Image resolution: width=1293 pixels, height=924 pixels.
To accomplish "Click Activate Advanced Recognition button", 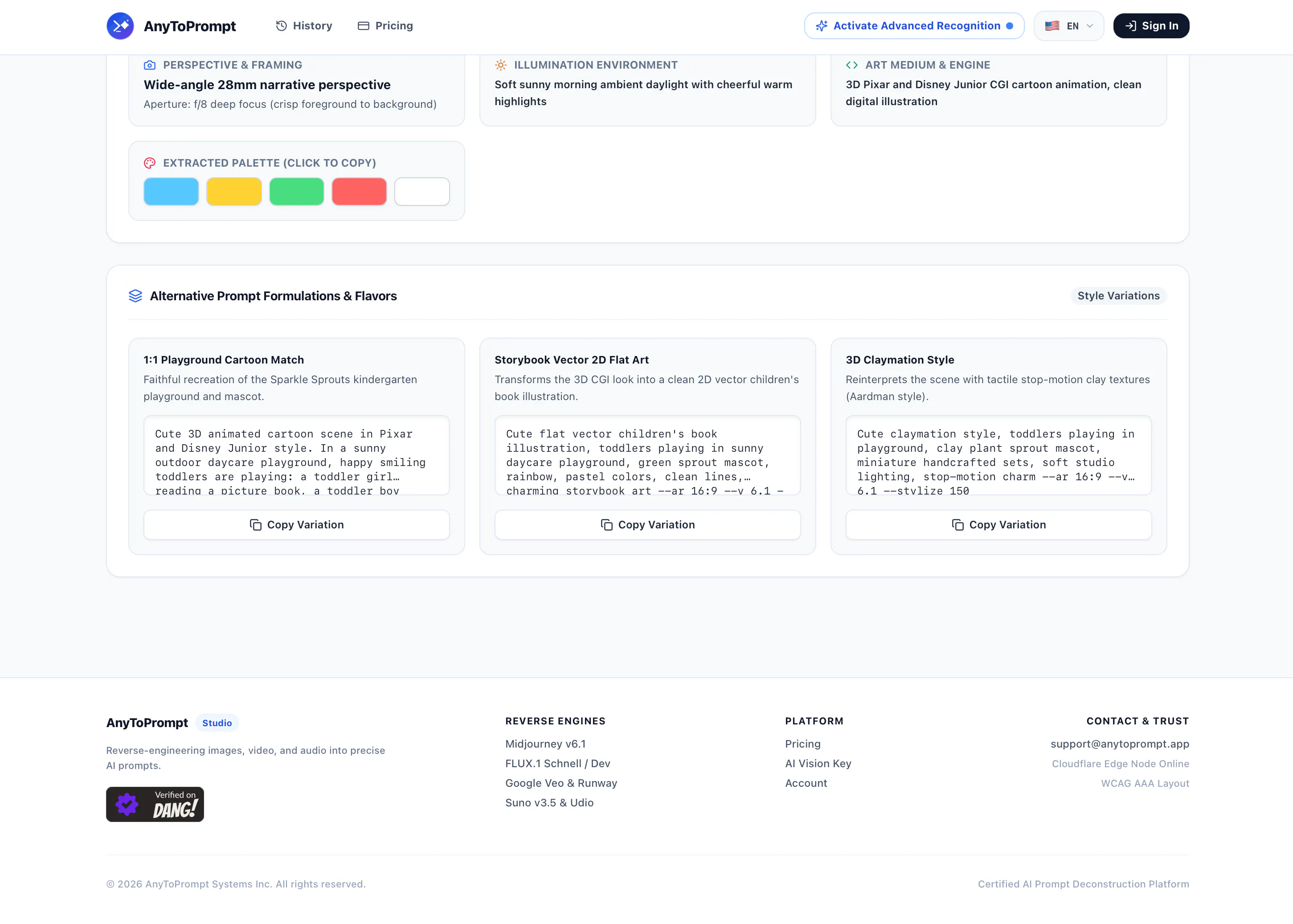I will pos(913,25).
